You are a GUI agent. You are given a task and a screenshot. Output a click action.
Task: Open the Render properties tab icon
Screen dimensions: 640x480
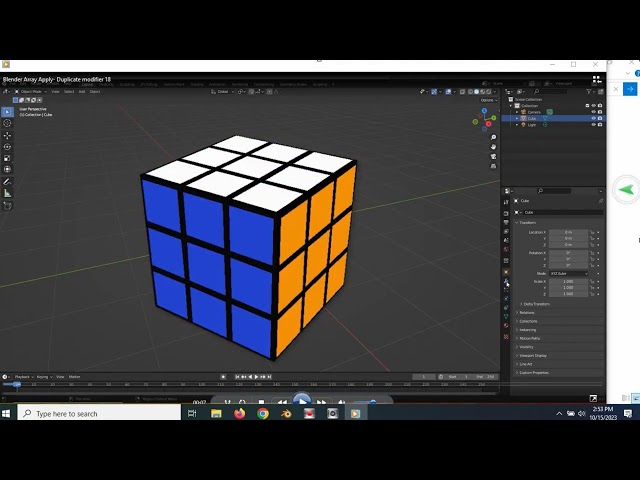(506, 213)
